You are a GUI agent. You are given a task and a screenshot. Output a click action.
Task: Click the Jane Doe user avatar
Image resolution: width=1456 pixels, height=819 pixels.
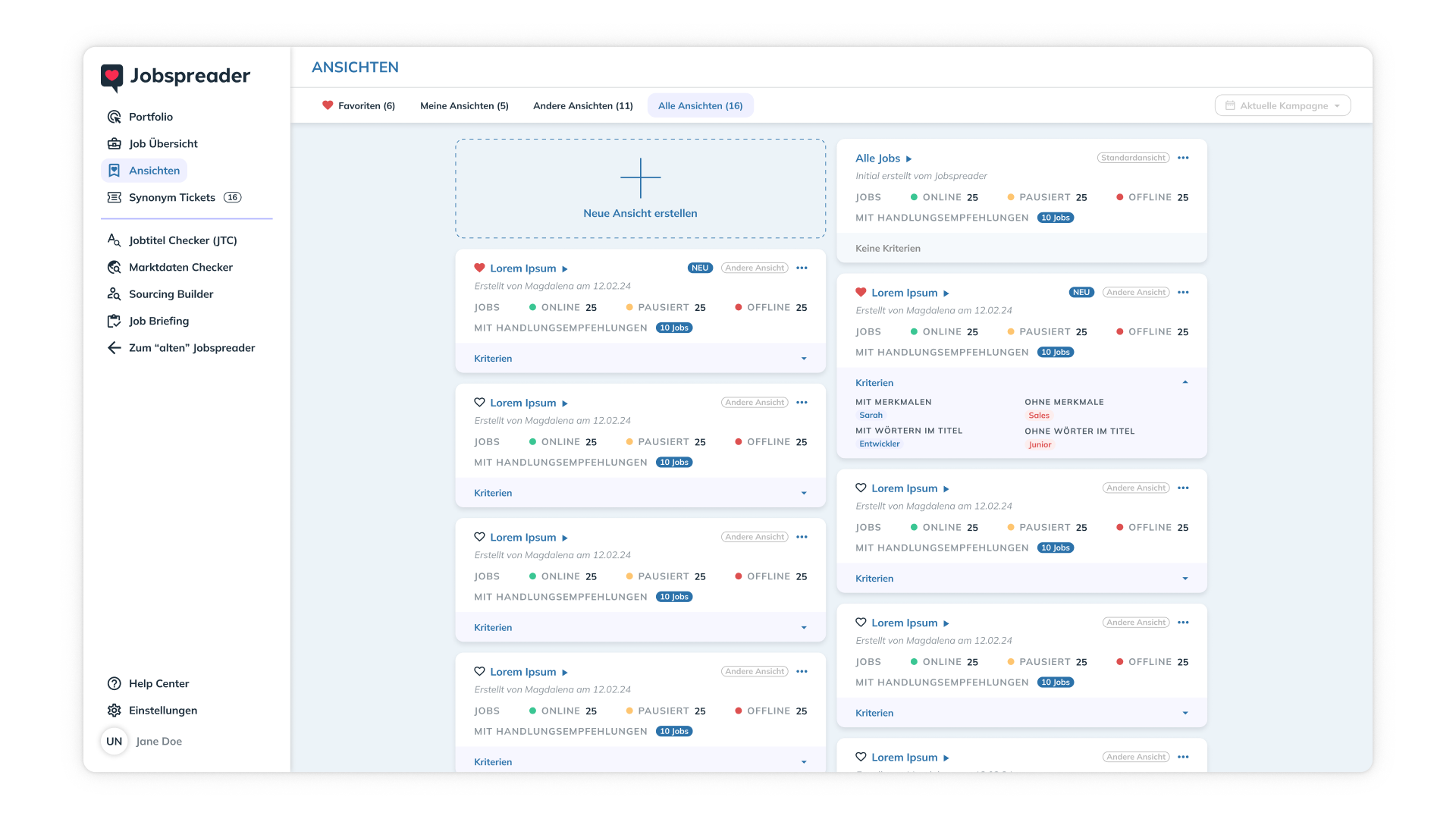115,741
